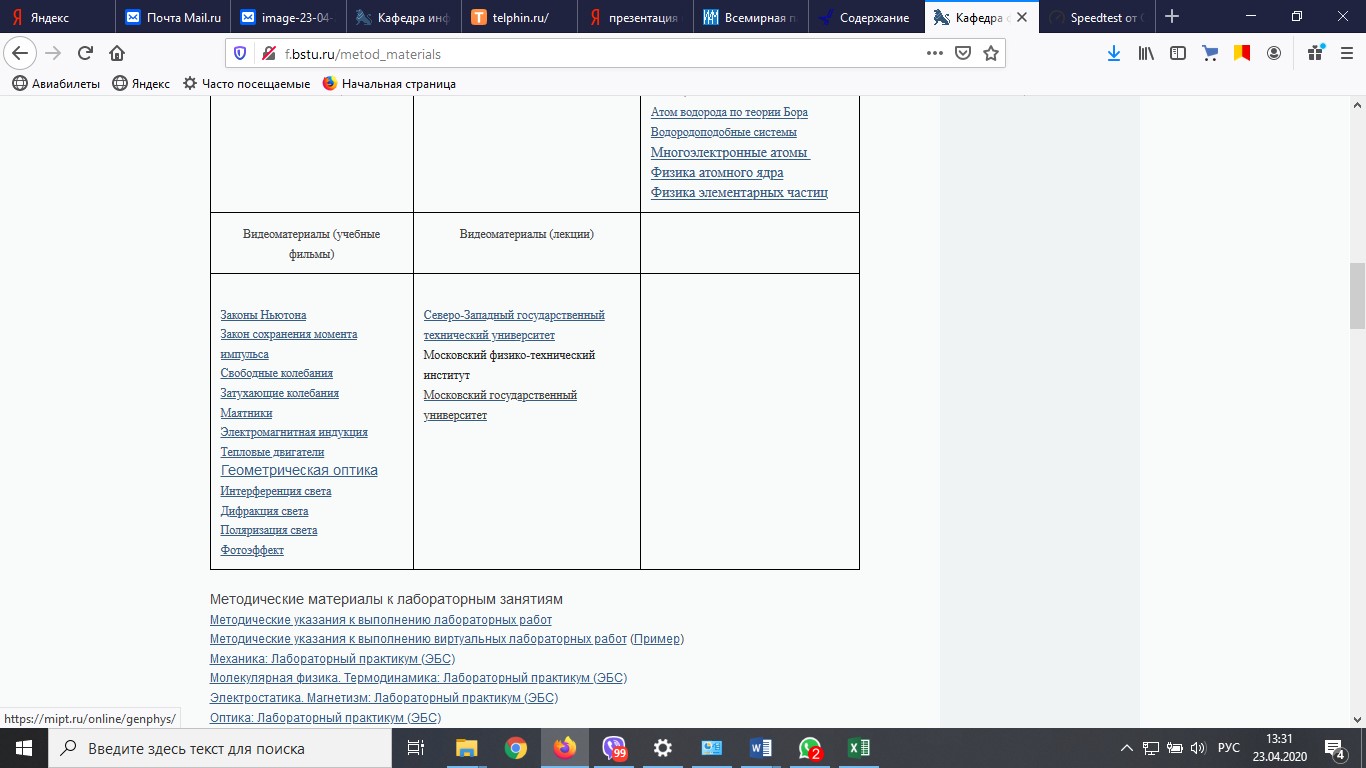
Task: Open the Геометрическая оптика link
Action: 299,470
